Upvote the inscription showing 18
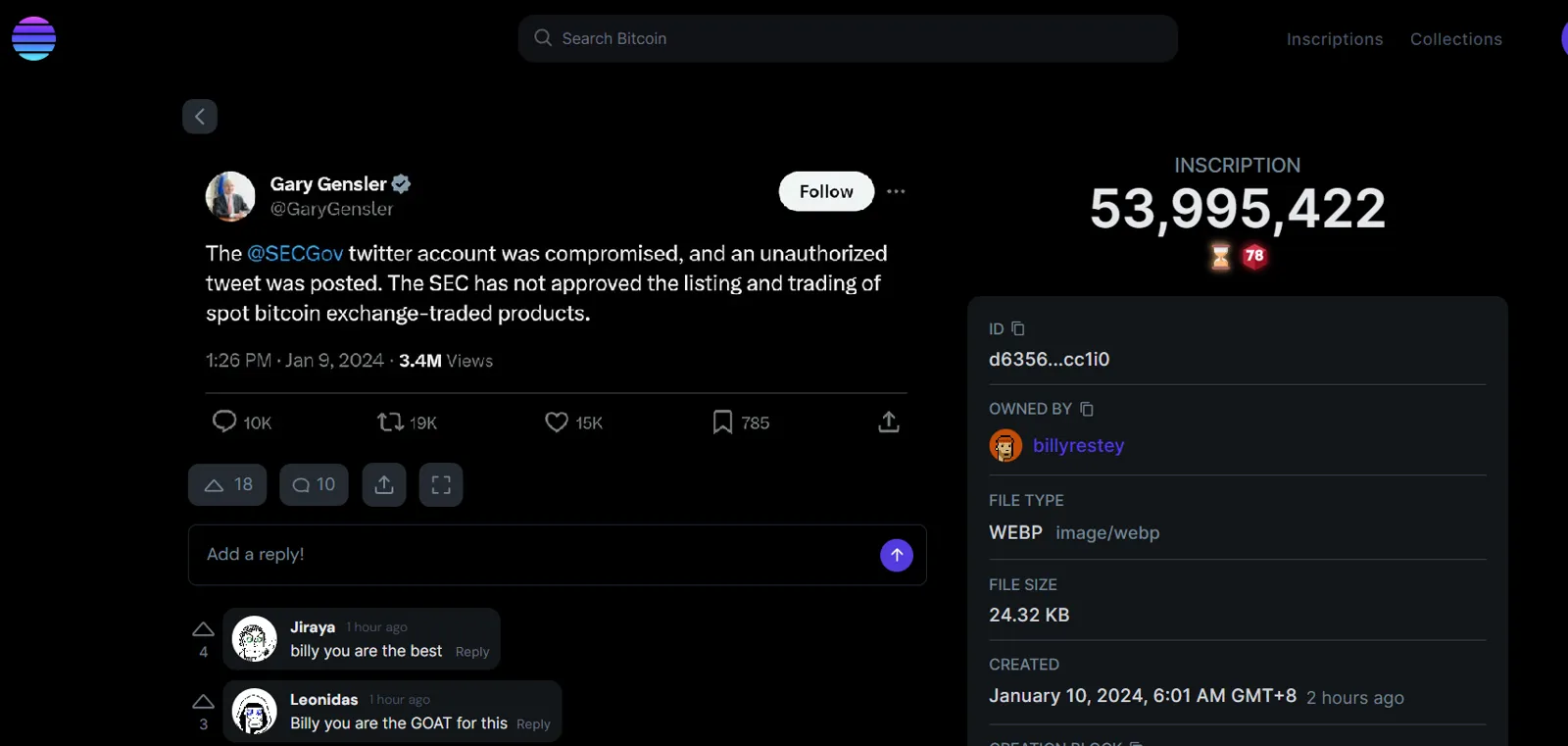 pyautogui.click(x=226, y=484)
